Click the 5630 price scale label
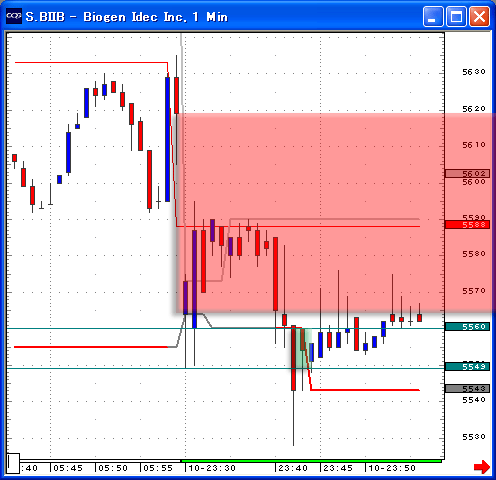The image size is (496, 480). (x=474, y=72)
